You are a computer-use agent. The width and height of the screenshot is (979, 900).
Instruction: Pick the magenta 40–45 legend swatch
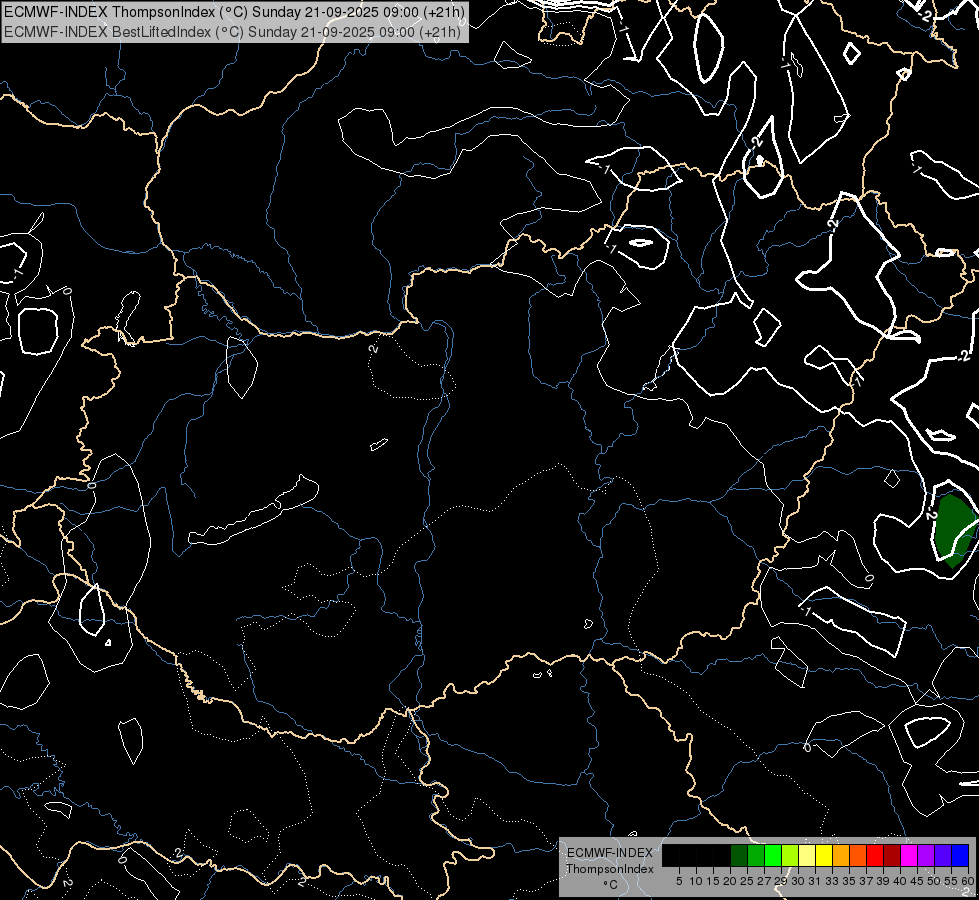[x=909, y=855]
